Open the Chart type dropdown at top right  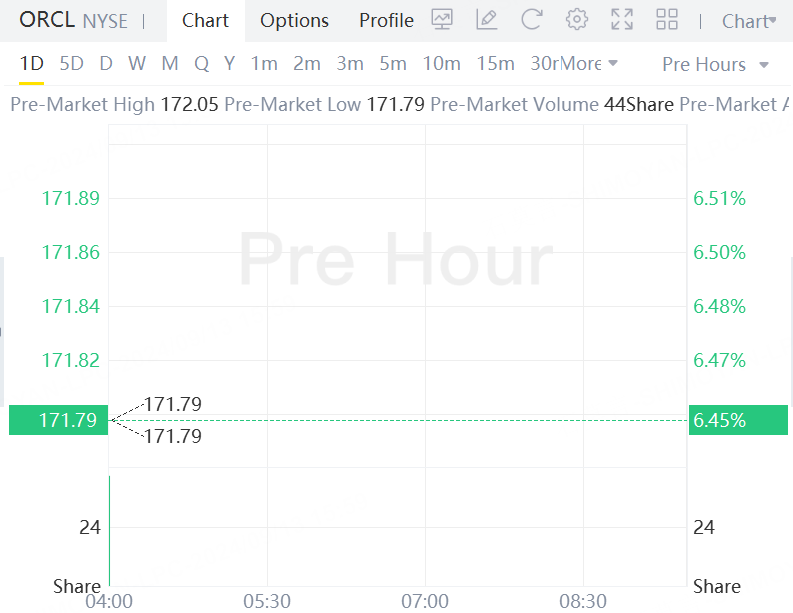coord(748,21)
